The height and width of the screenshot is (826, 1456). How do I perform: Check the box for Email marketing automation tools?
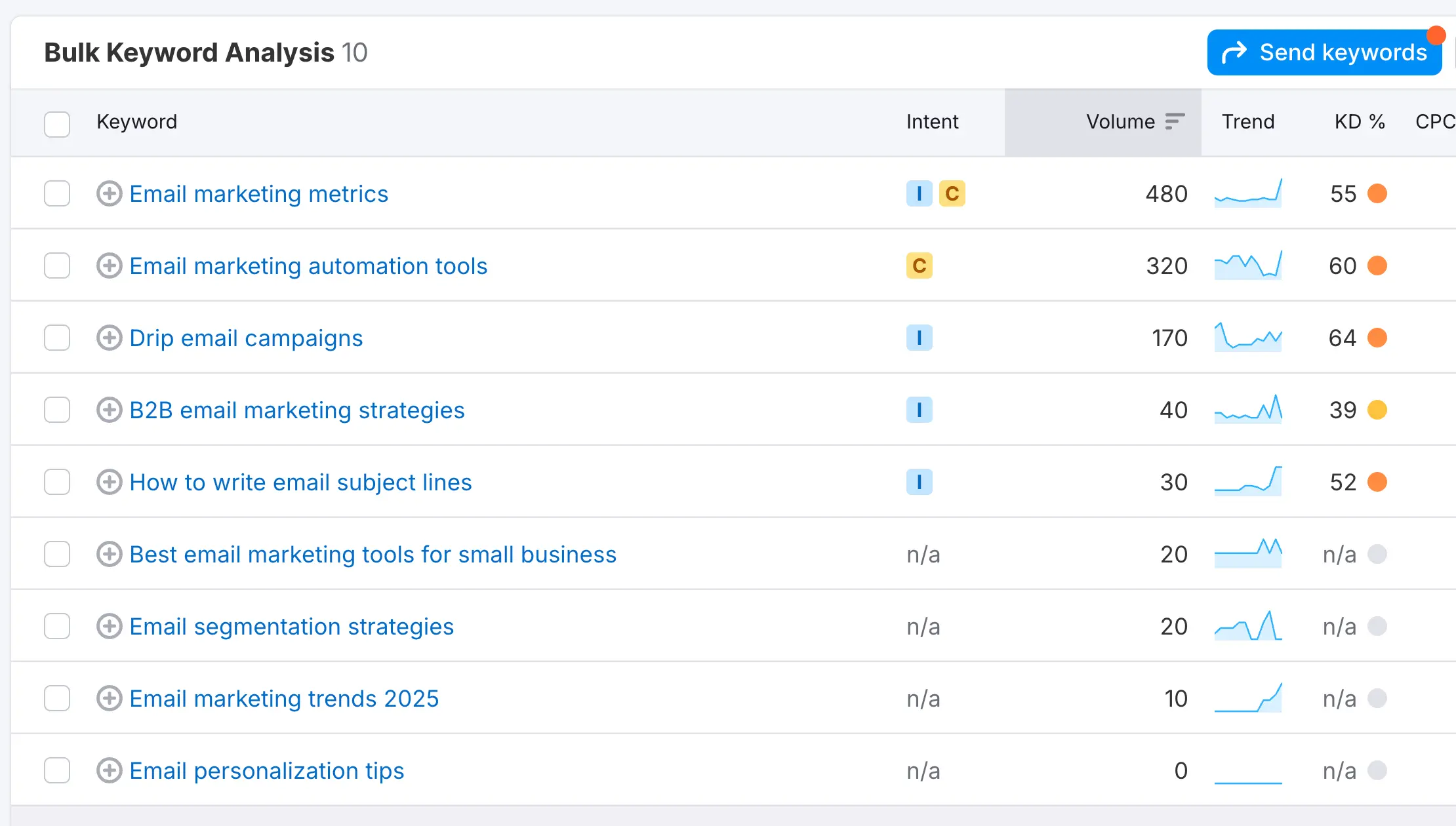[57, 266]
